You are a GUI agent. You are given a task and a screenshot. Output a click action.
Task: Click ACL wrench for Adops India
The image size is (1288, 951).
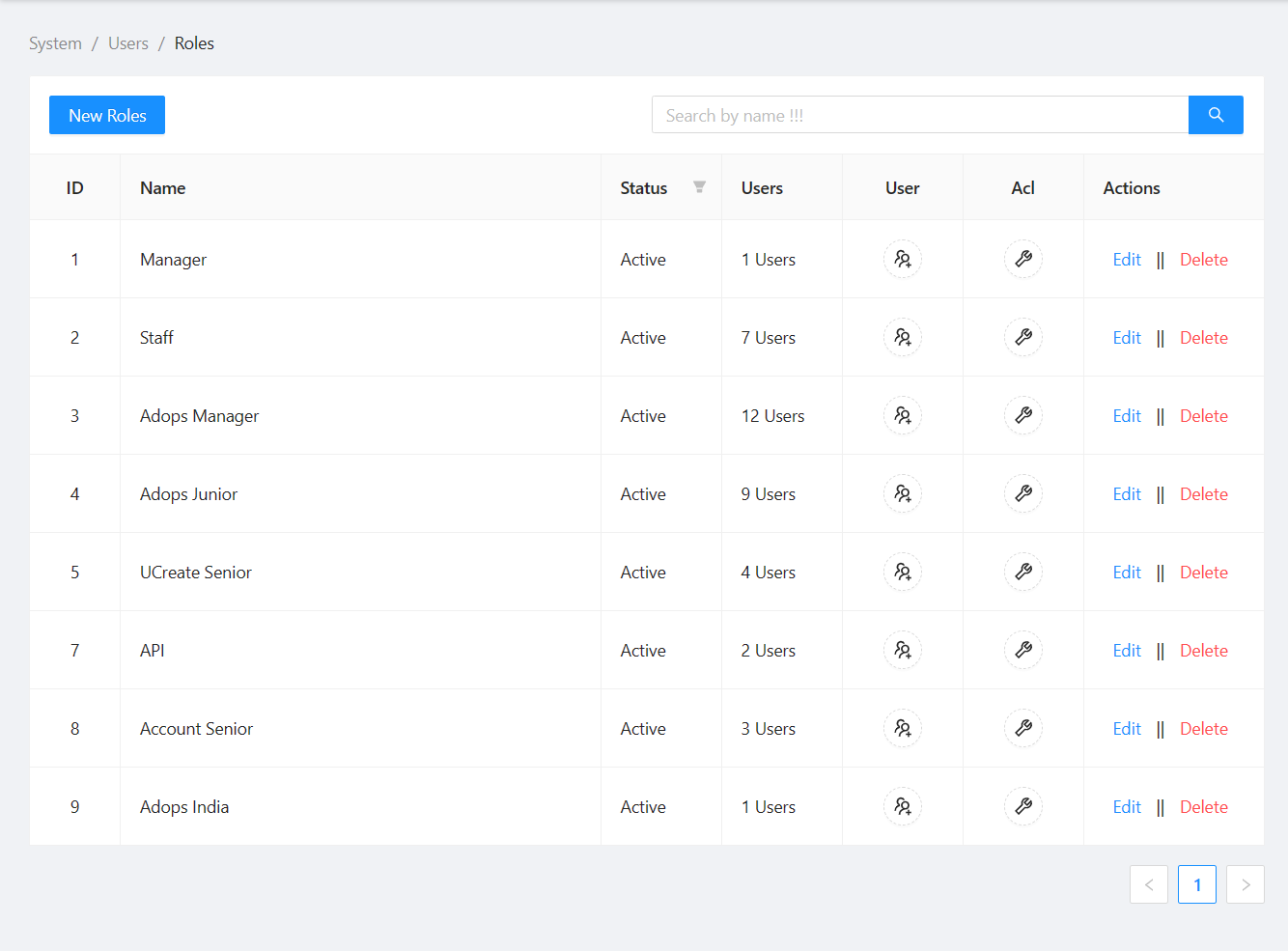click(x=1023, y=806)
